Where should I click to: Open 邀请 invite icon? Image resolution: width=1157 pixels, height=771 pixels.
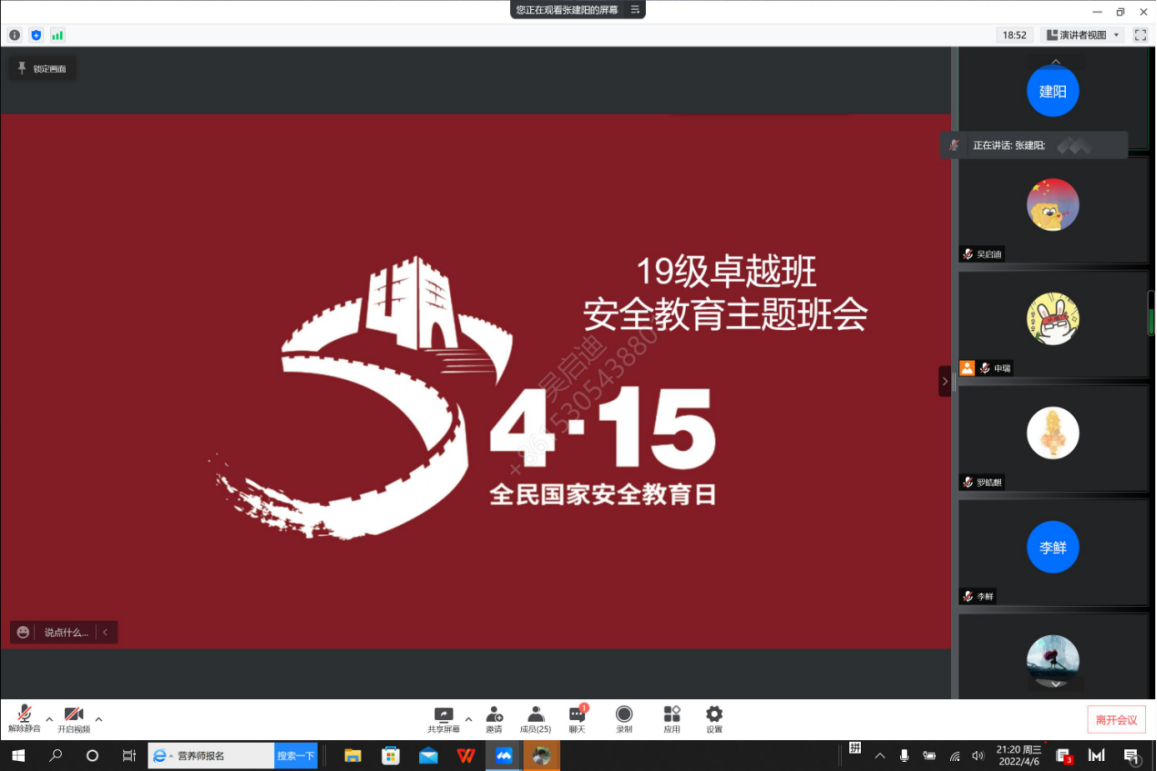[494, 719]
